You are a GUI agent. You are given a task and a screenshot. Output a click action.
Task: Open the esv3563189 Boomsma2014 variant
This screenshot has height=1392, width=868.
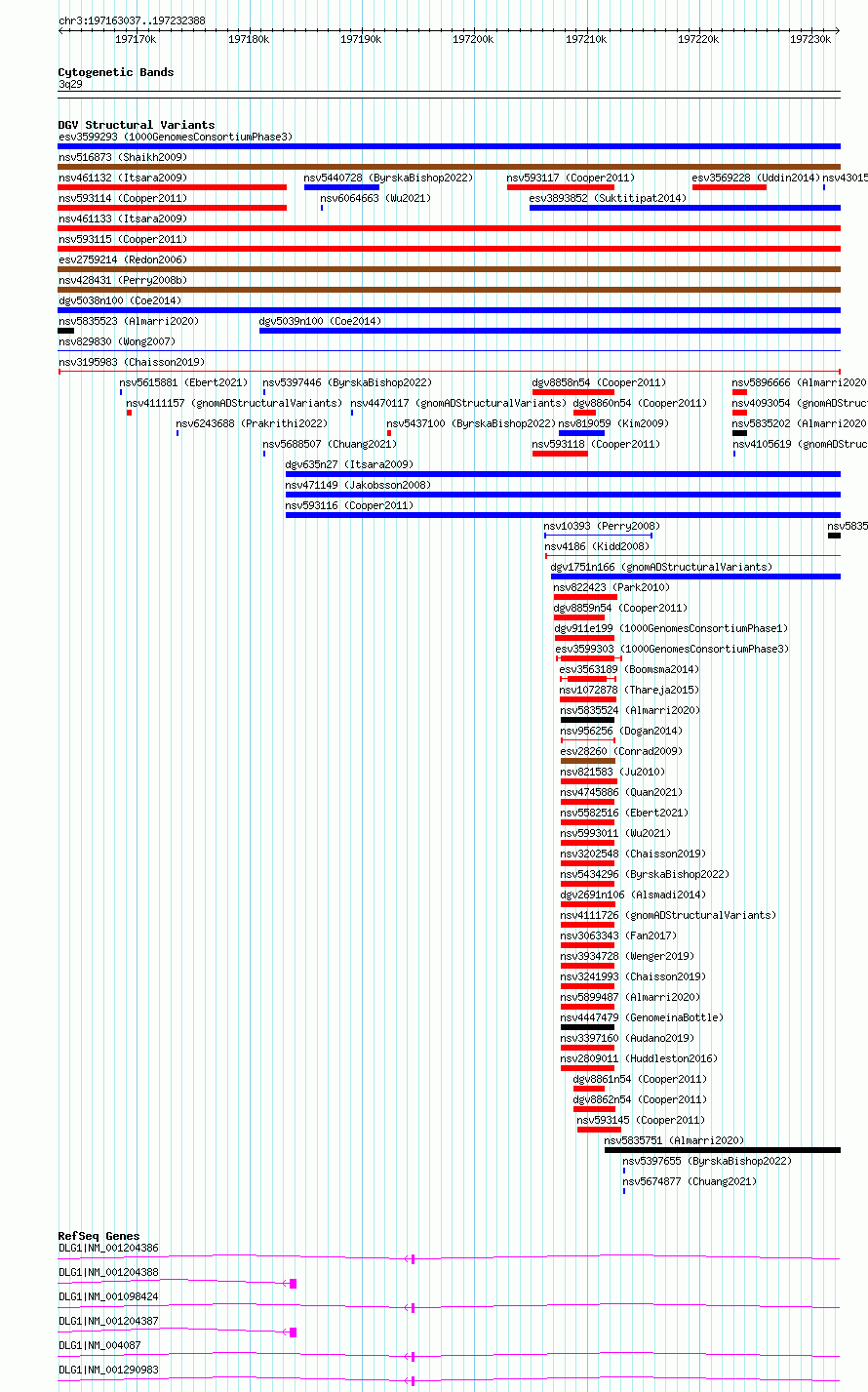click(x=587, y=679)
